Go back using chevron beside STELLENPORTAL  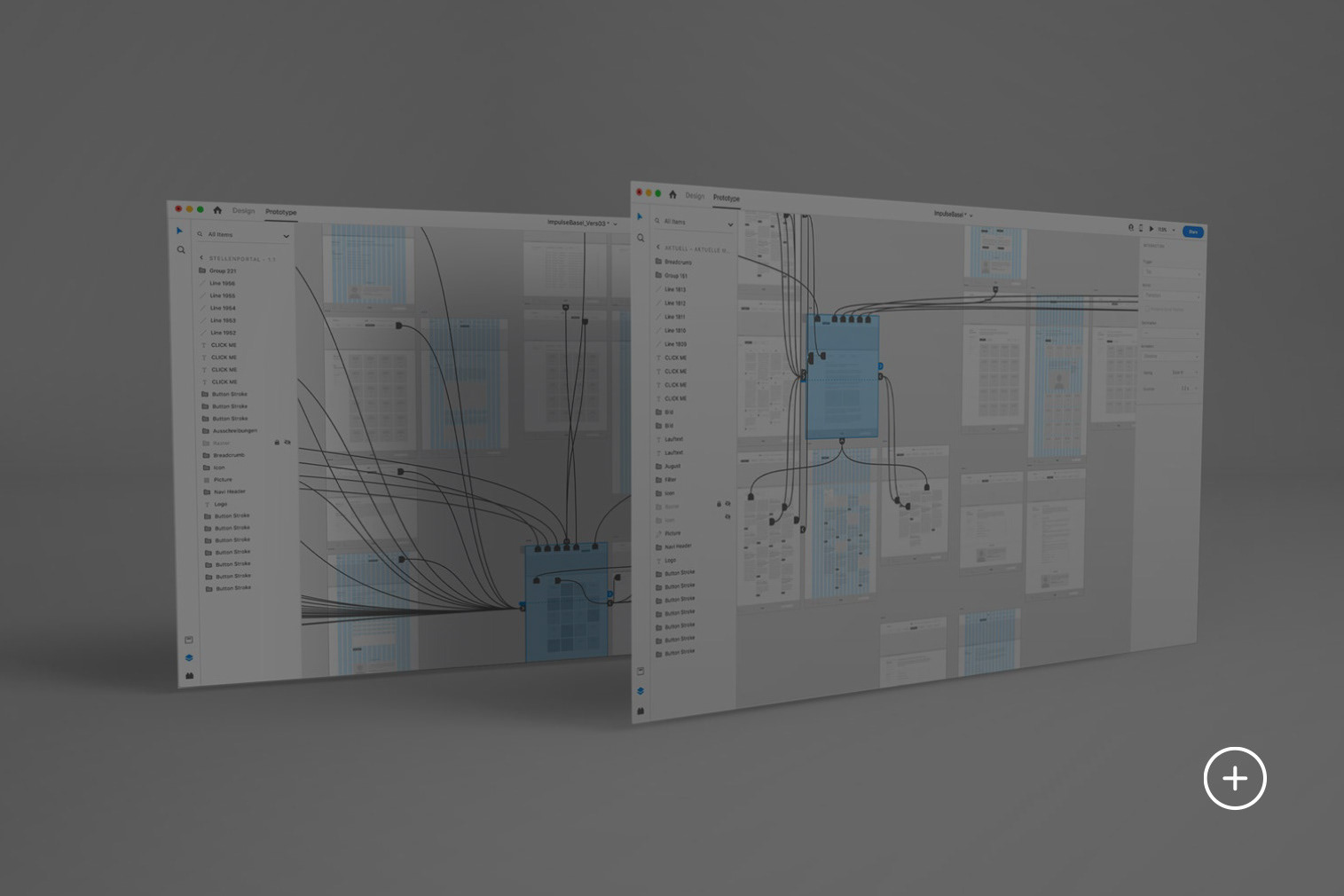[201, 258]
